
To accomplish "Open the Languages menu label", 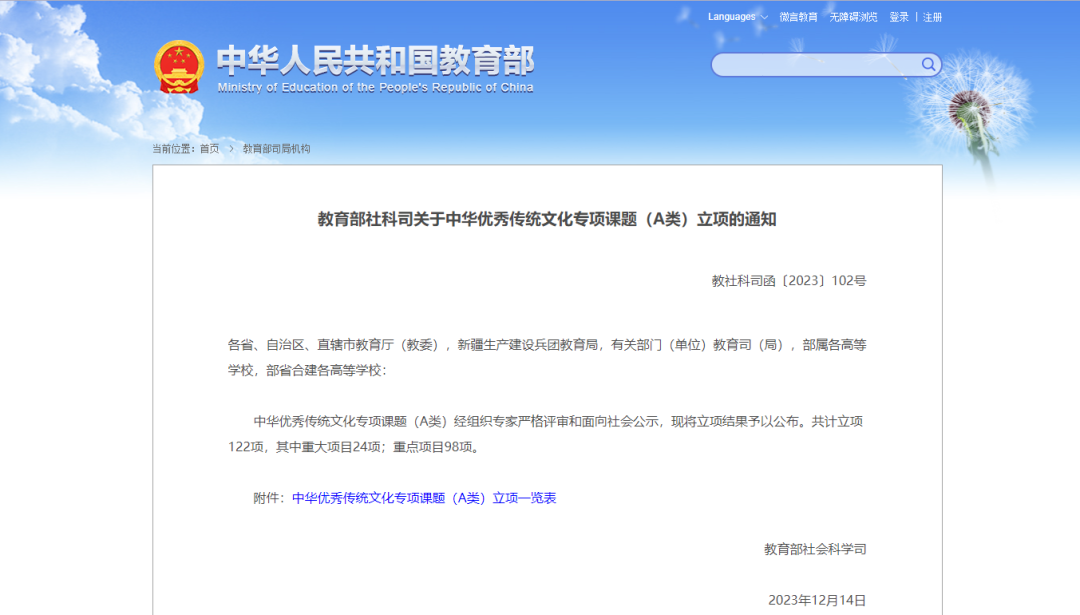I will 732,17.
